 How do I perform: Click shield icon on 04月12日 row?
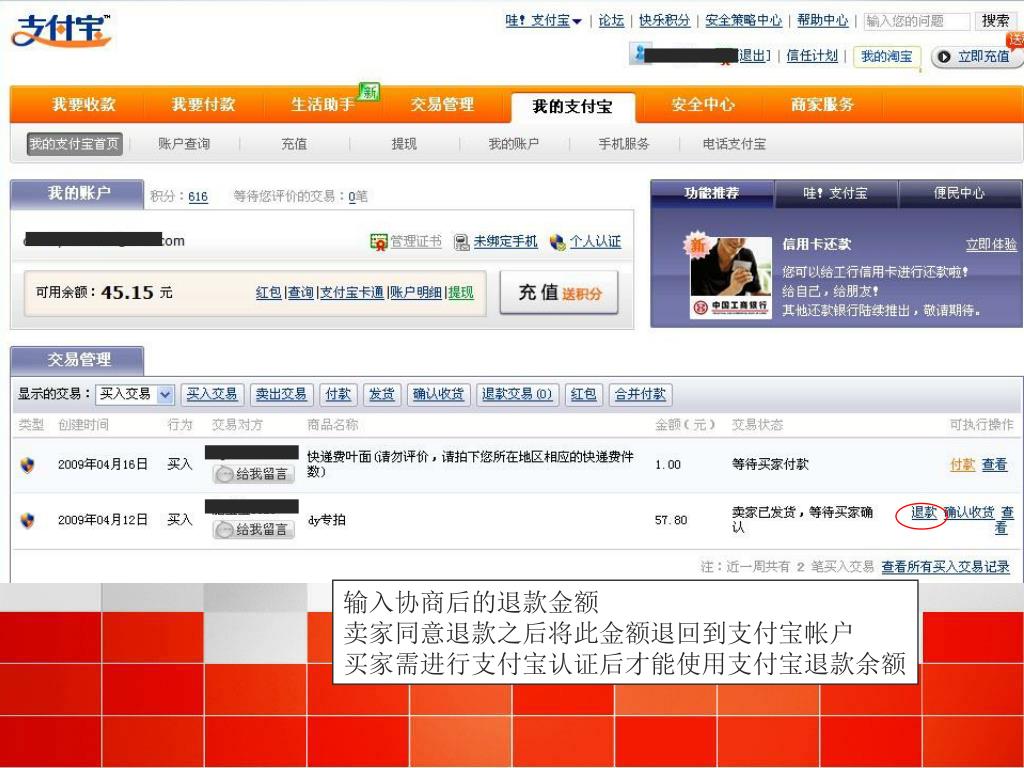pyautogui.click(x=27, y=520)
